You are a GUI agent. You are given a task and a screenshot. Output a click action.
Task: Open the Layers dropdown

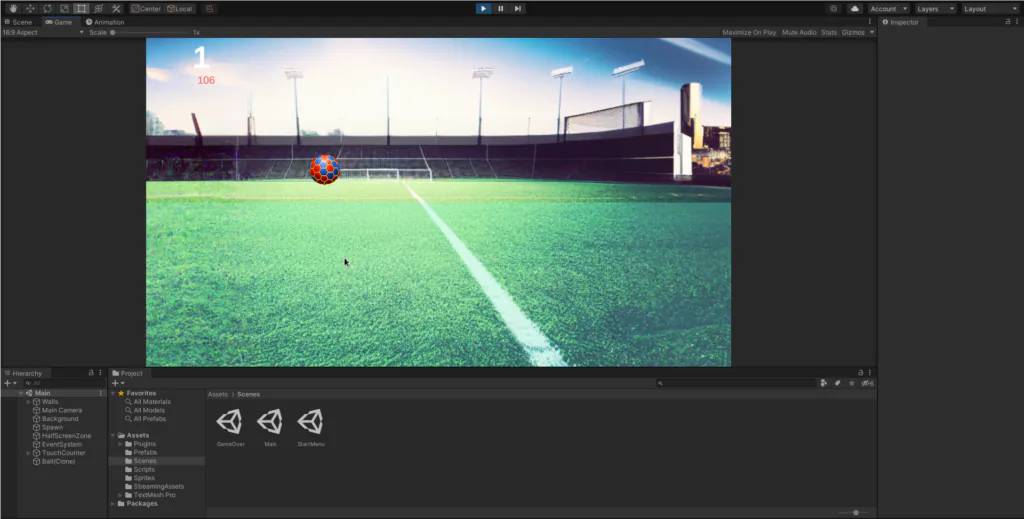coord(935,8)
